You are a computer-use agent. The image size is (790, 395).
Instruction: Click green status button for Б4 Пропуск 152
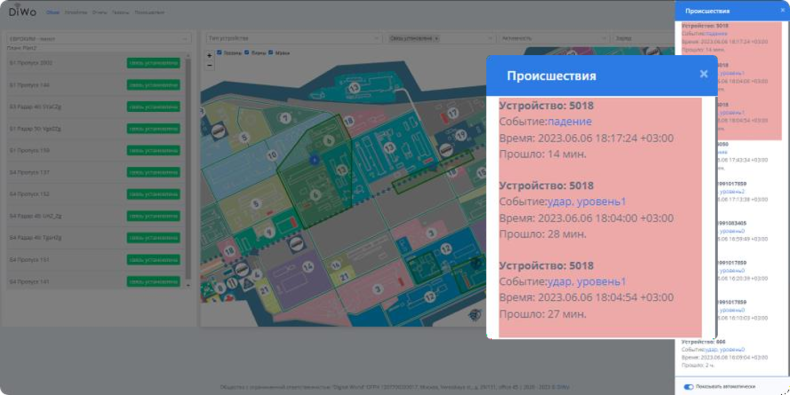coord(153,194)
